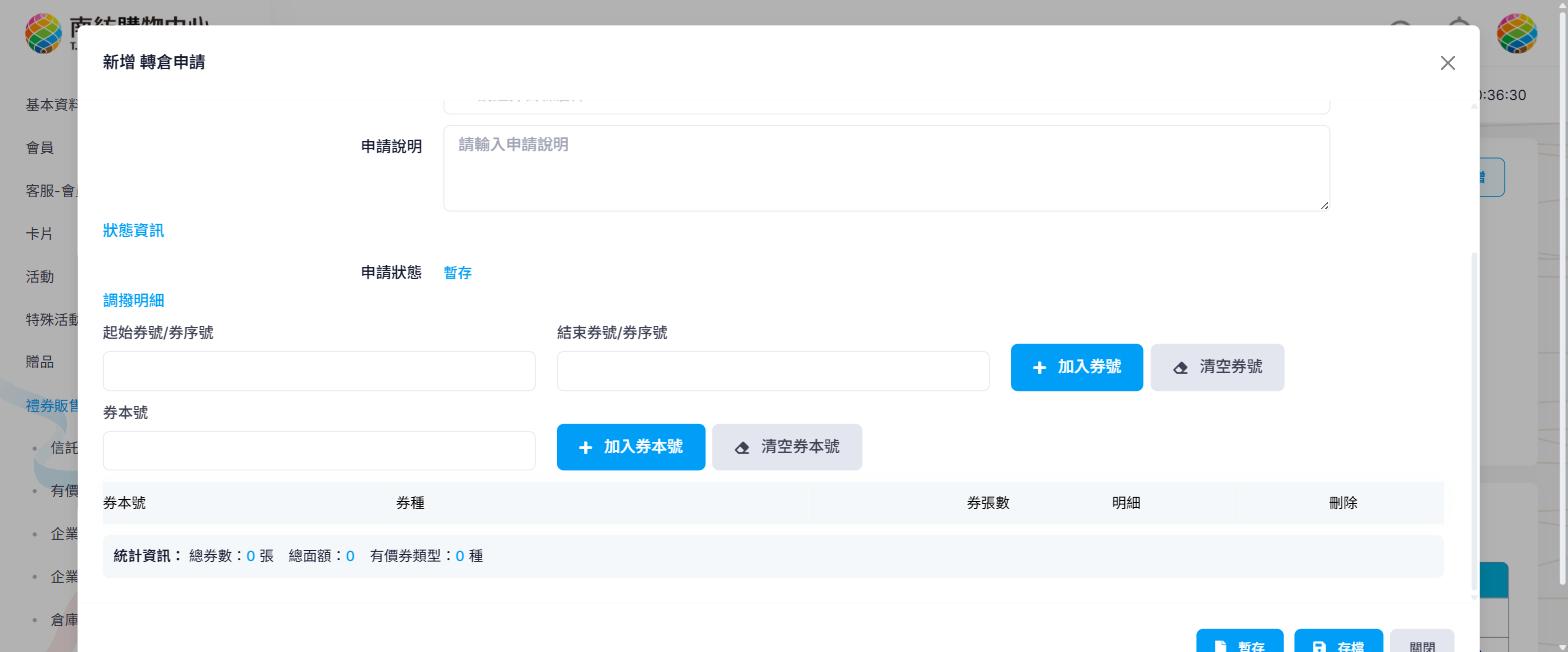Click the 明細 column header
Image resolution: width=1568 pixels, height=652 pixels.
click(1126, 503)
